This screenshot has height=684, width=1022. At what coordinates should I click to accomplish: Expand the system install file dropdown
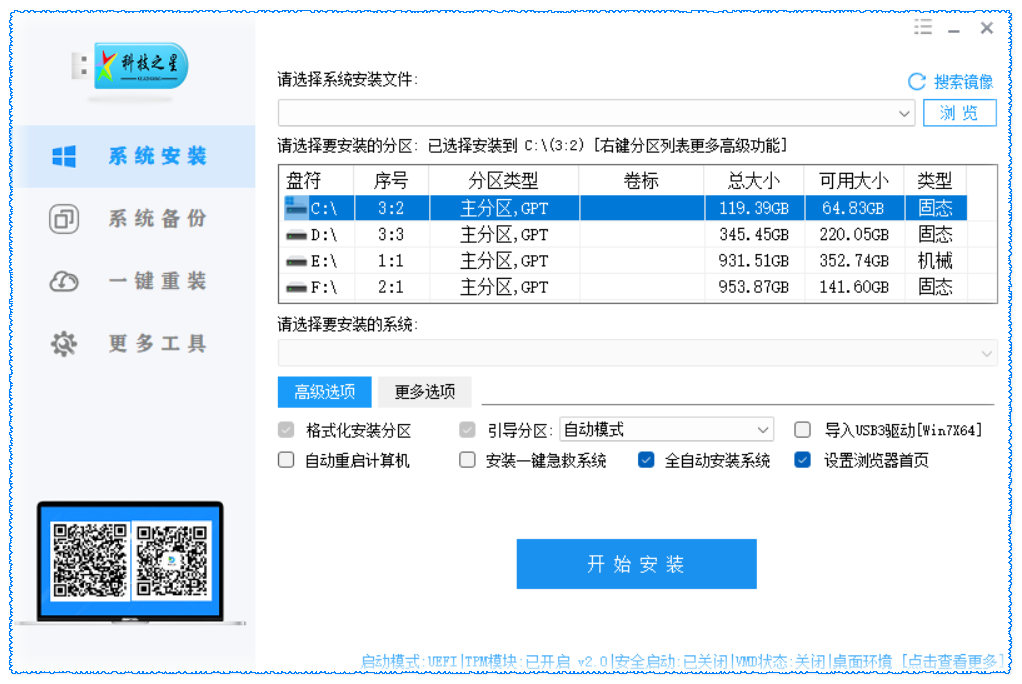click(x=904, y=113)
